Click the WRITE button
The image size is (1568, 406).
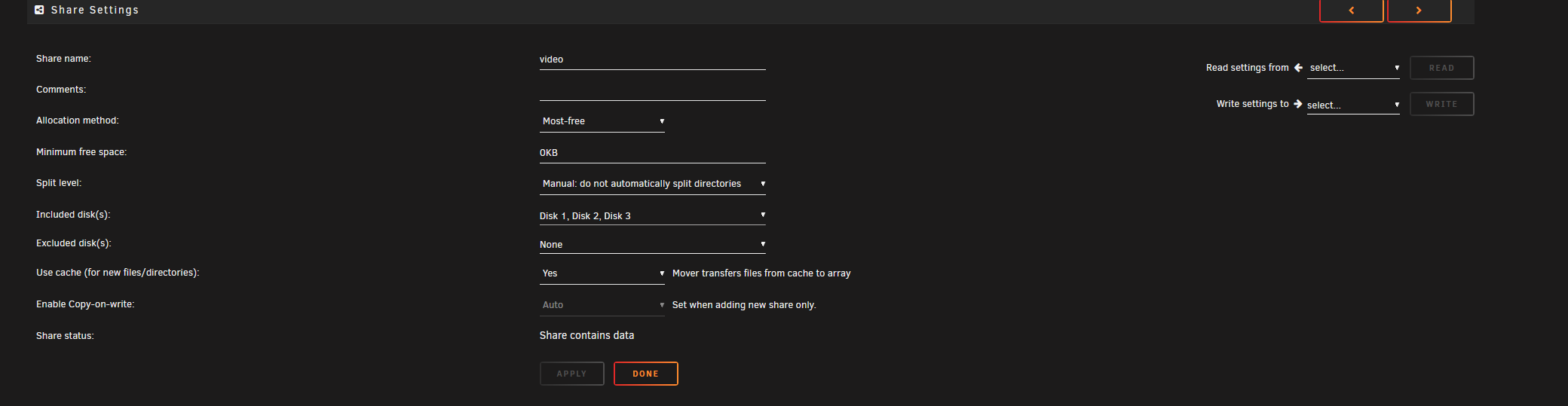(x=1442, y=104)
